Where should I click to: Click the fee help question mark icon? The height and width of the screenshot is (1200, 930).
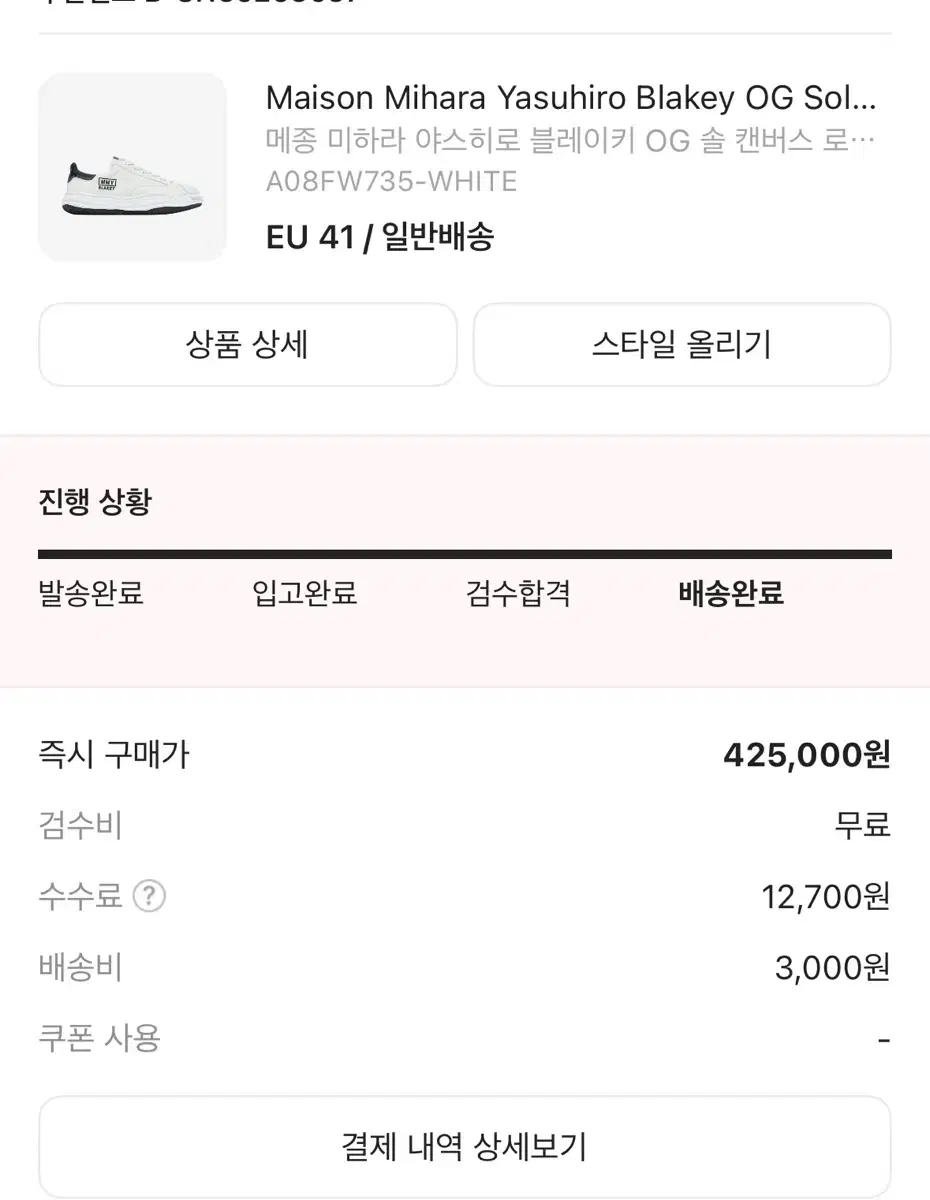tap(148, 896)
